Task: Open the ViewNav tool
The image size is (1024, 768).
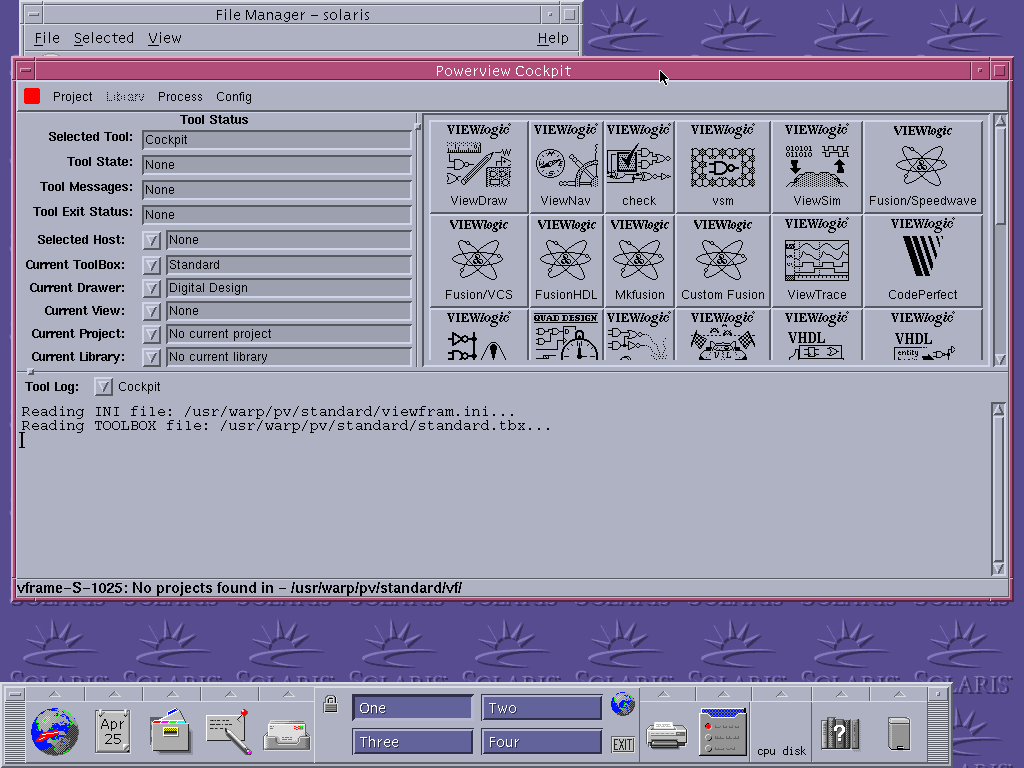Action: [x=566, y=166]
